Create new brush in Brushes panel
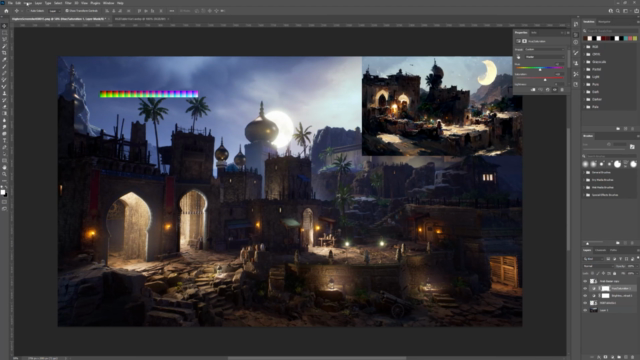This screenshot has width=640, height=360. (x=625, y=243)
